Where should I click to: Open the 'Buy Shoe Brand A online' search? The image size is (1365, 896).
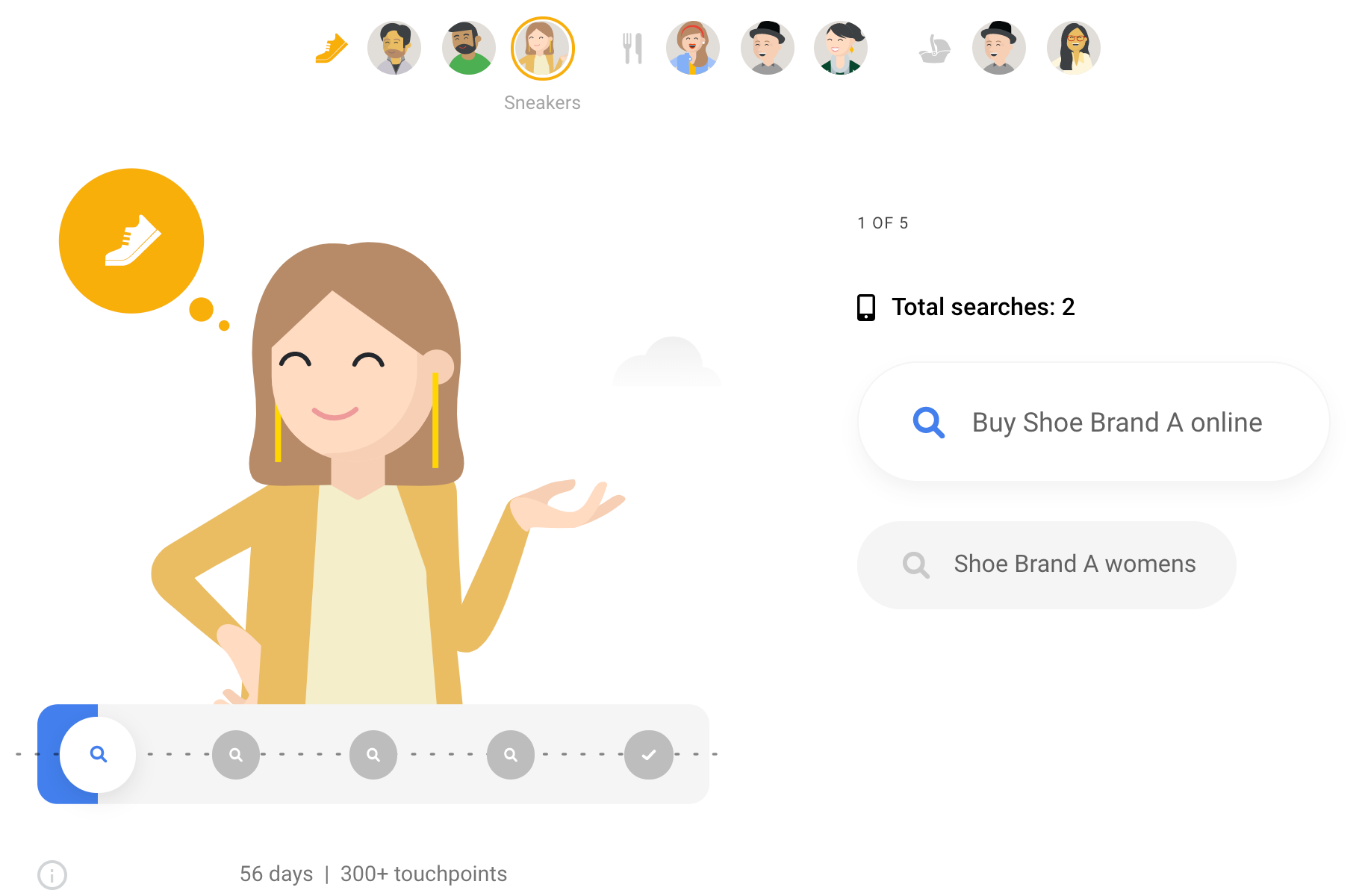[x=1094, y=422]
